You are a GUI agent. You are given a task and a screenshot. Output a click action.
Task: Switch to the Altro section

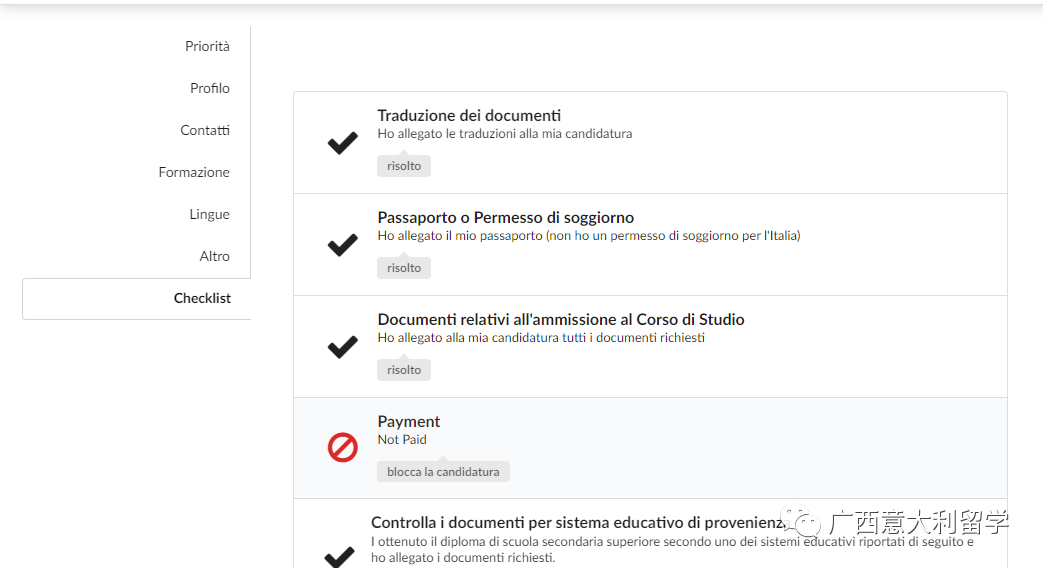pyautogui.click(x=214, y=256)
